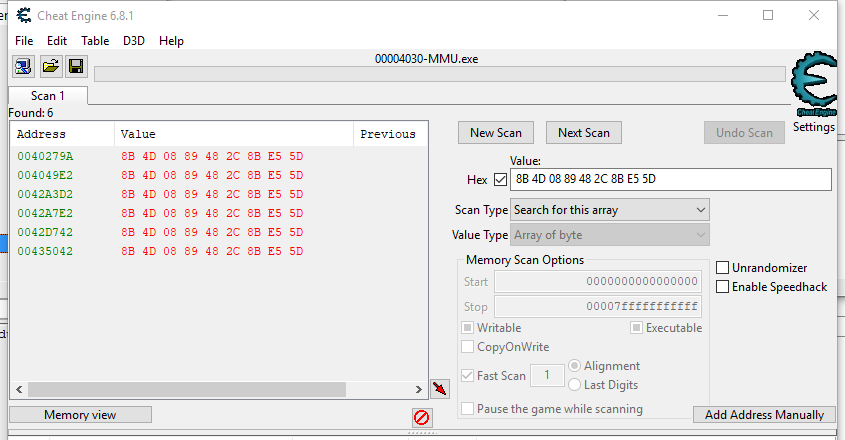Image resolution: width=845 pixels, height=440 pixels.
Task: Open the Value Type dropdown
Action: coord(609,235)
